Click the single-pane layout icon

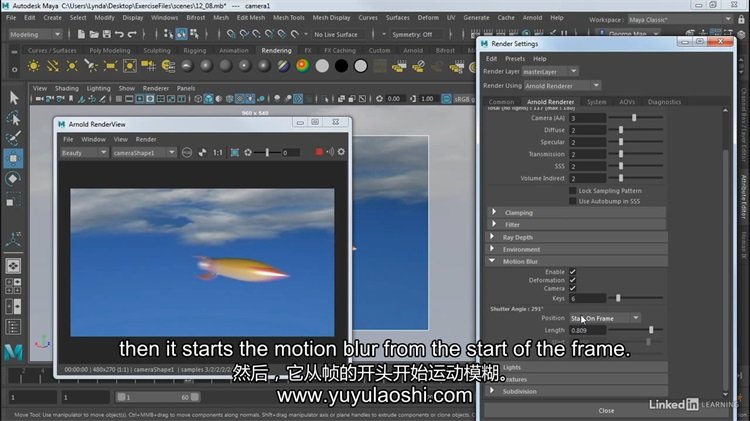[13, 266]
